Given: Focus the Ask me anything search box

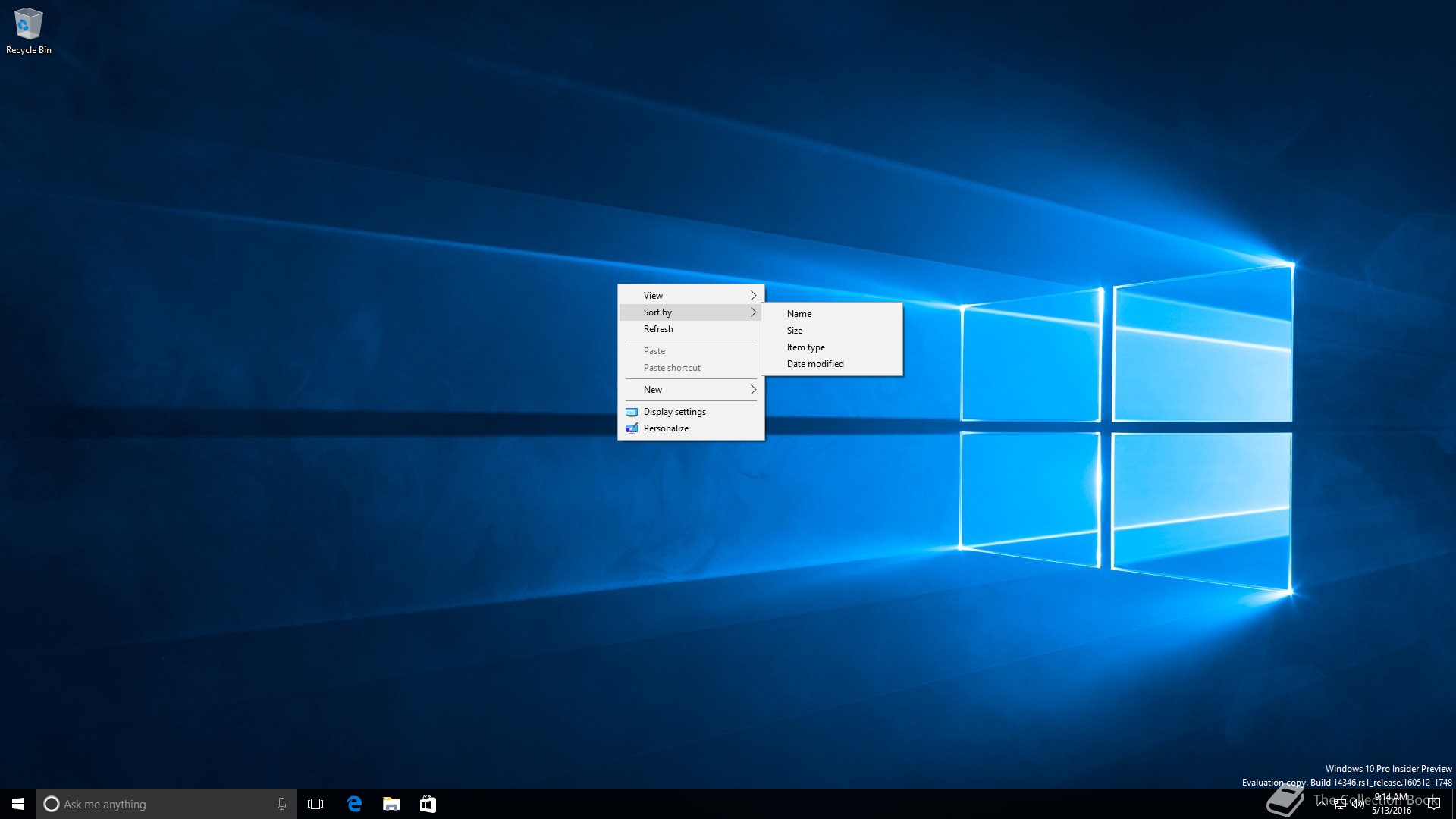Looking at the screenshot, I should tap(167, 804).
